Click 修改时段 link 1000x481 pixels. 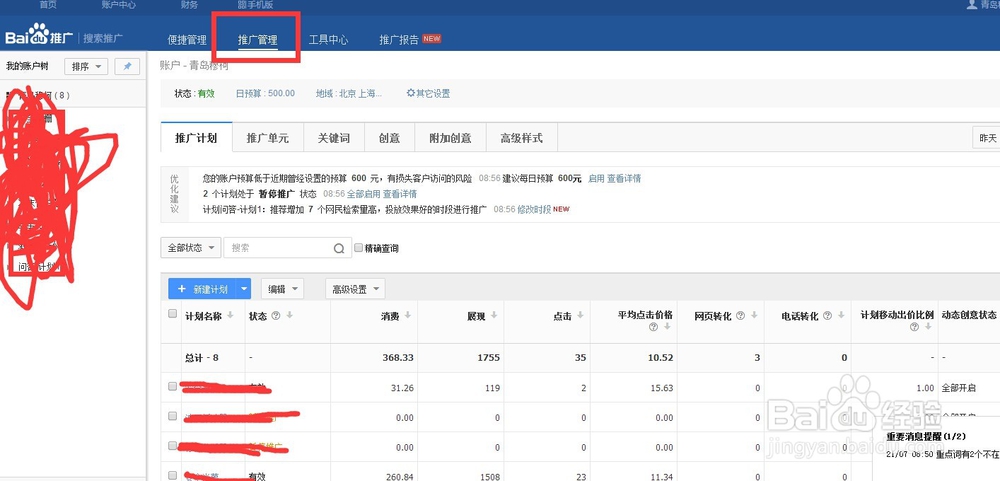click(534, 209)
